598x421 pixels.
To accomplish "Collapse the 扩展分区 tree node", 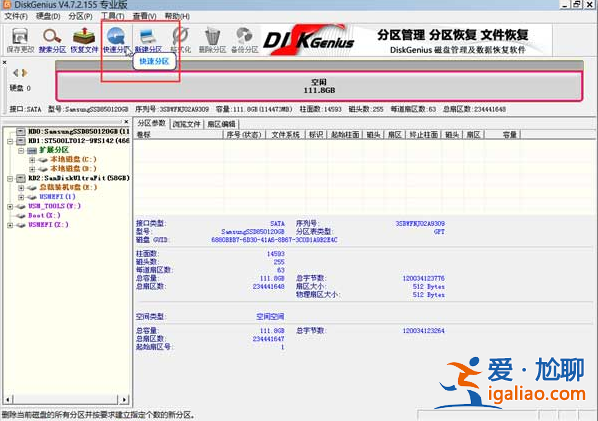I will point(21,151).
